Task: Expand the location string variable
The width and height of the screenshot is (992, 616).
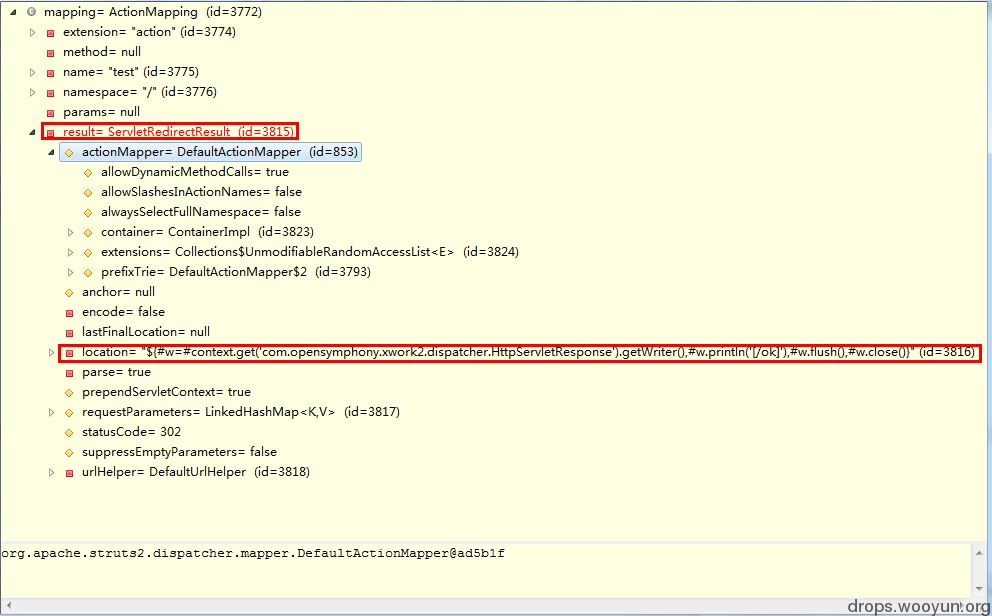Action: click(52, 353)
